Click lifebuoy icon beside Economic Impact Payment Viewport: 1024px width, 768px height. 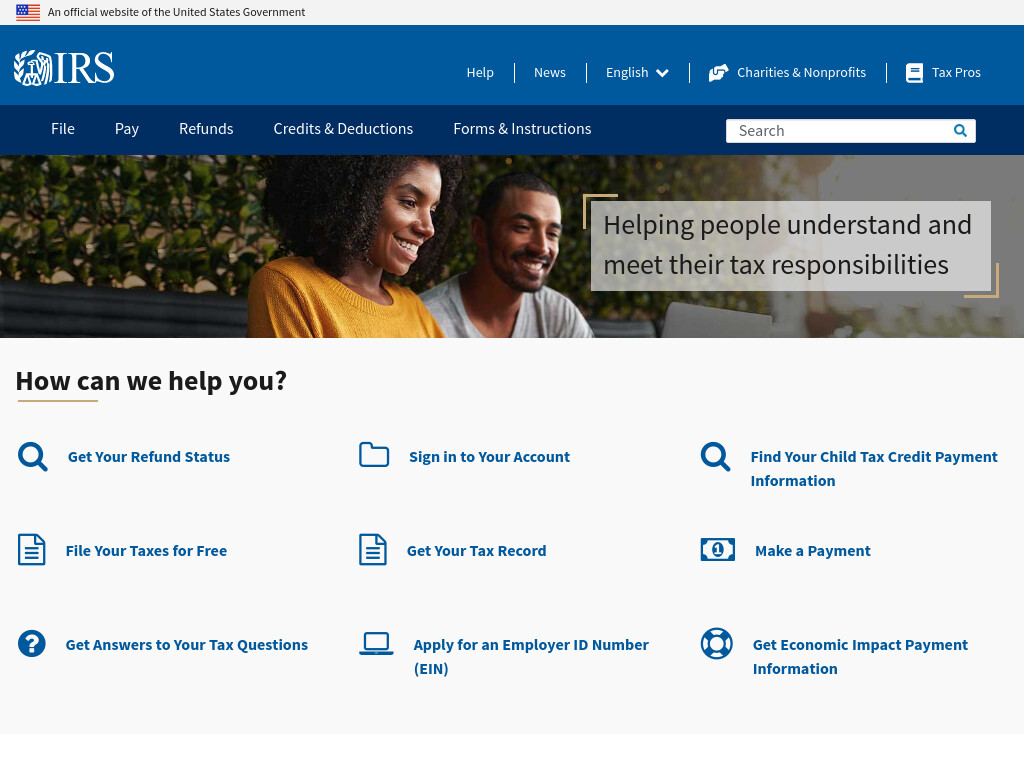(x=716, y=643)
